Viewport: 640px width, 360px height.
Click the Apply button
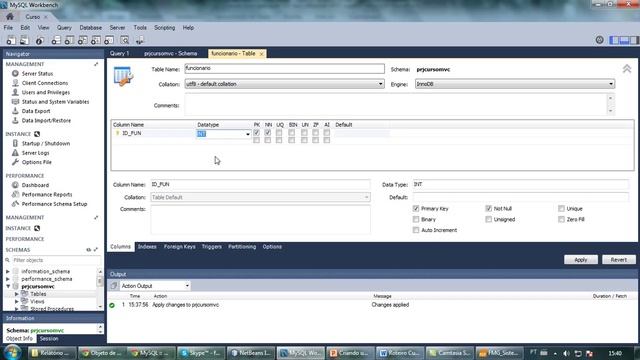pyautogui.click(x=581, y=260)
